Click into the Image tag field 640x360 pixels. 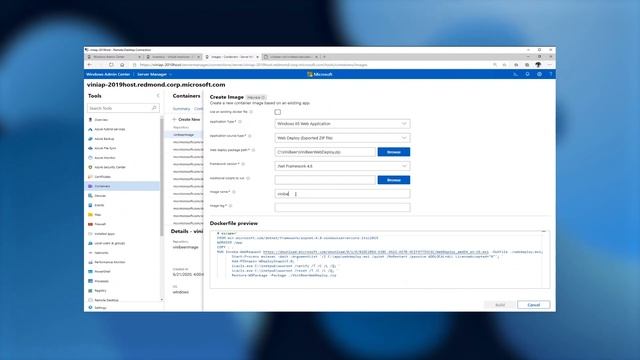(x=342, y=208)
